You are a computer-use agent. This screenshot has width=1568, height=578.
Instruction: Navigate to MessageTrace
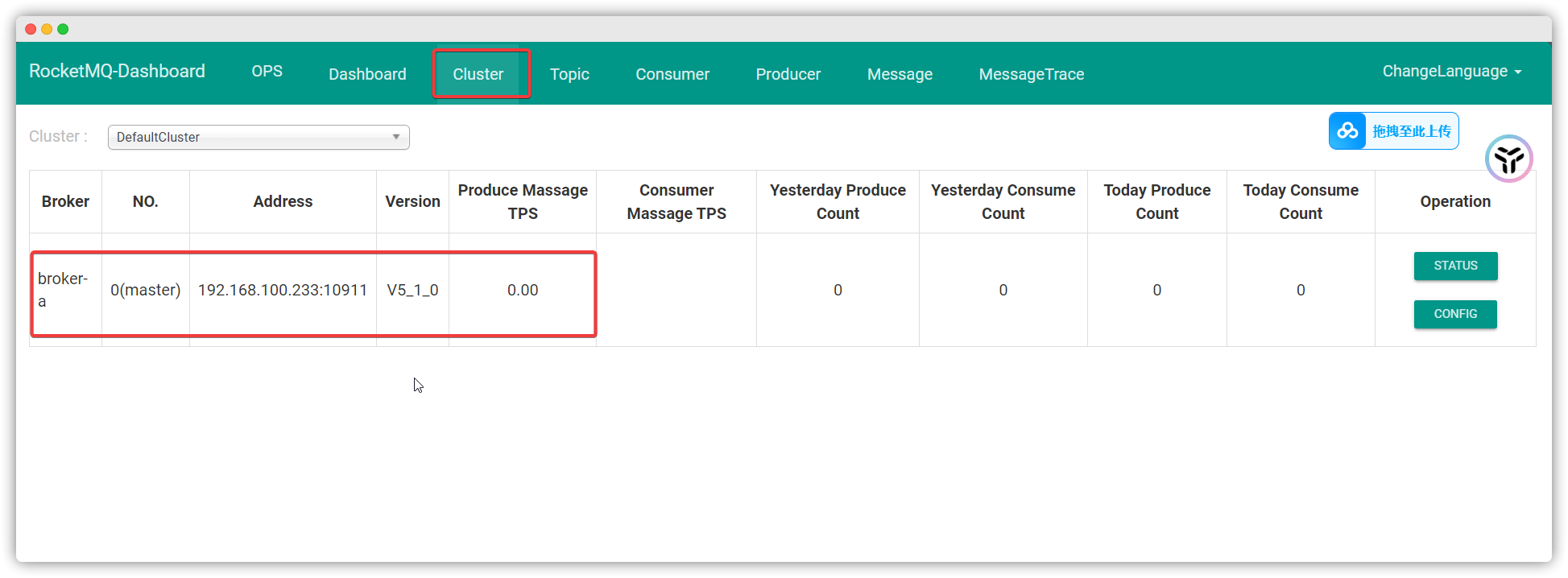[1031, 74]
